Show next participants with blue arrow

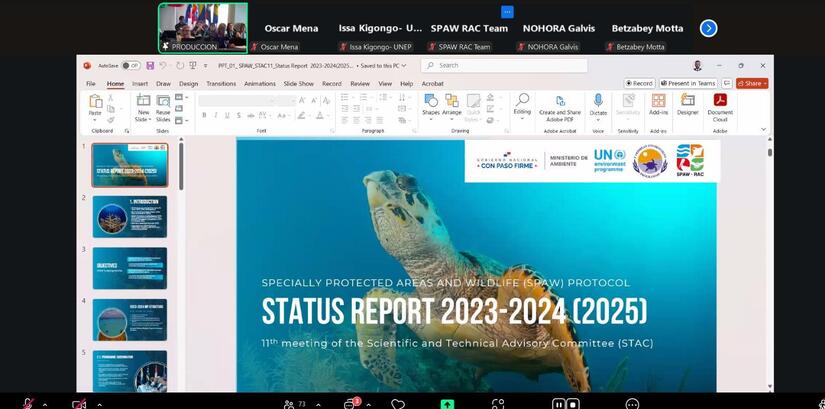click(x=708, y=28)
